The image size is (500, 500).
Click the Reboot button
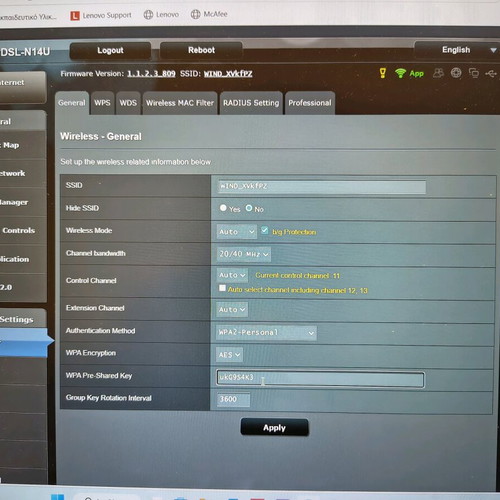point(201,50)
